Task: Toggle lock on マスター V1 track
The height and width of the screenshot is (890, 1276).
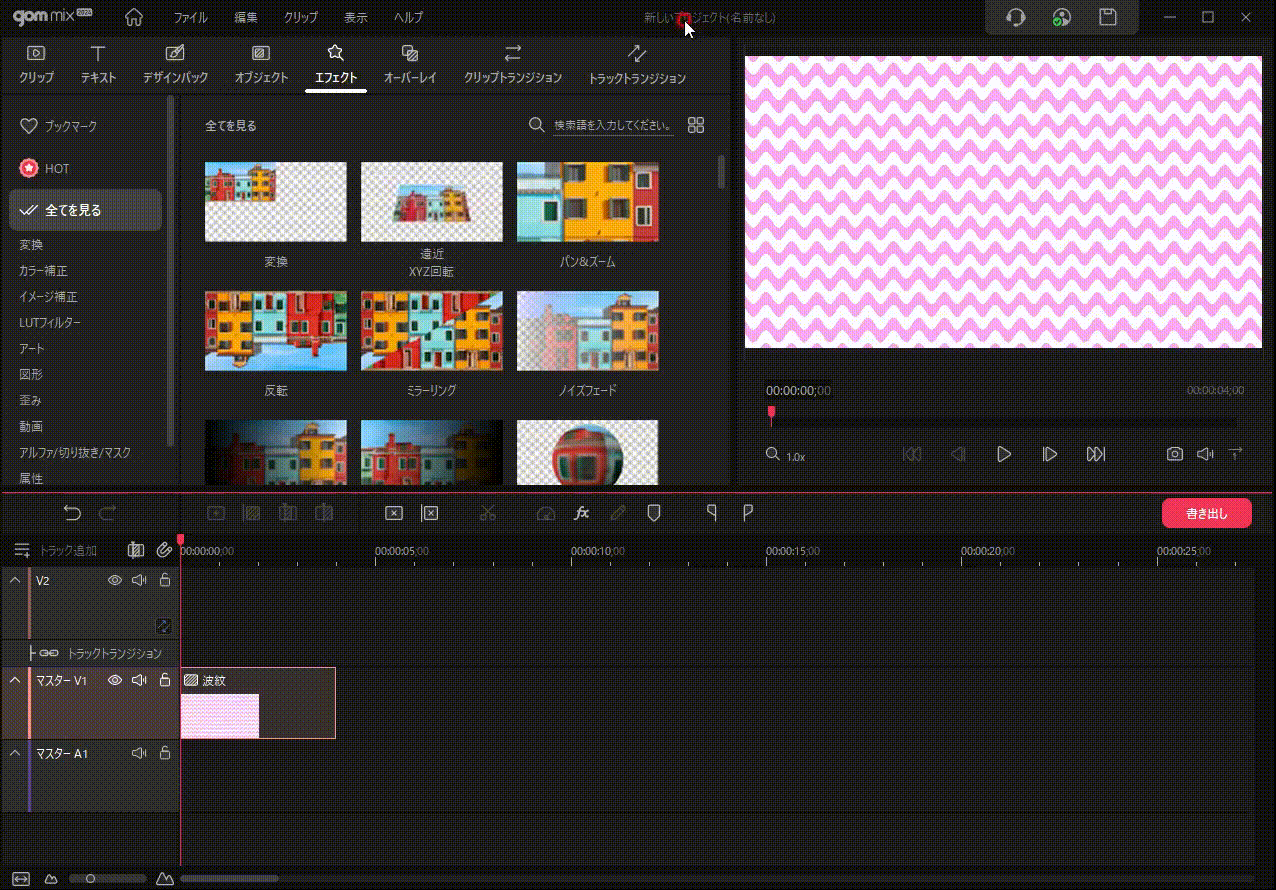Action: 165,680
